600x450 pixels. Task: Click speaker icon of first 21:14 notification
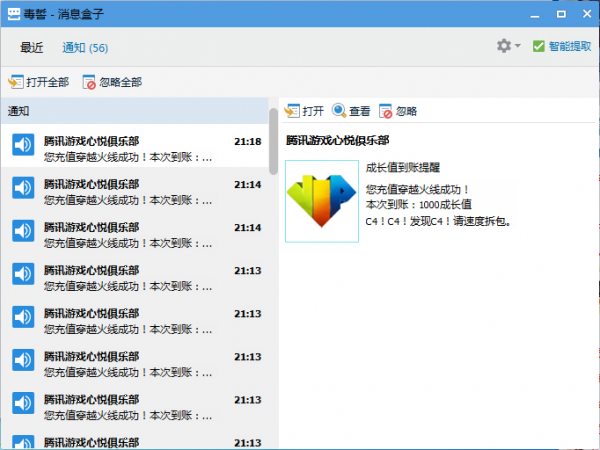pos(23,188)
